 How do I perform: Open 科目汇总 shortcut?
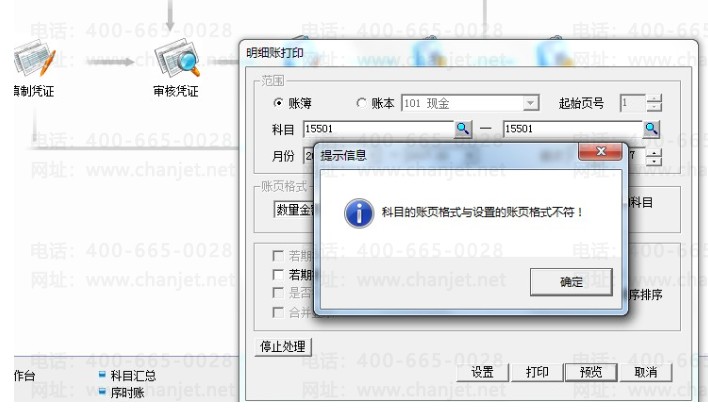coord(127,375)
